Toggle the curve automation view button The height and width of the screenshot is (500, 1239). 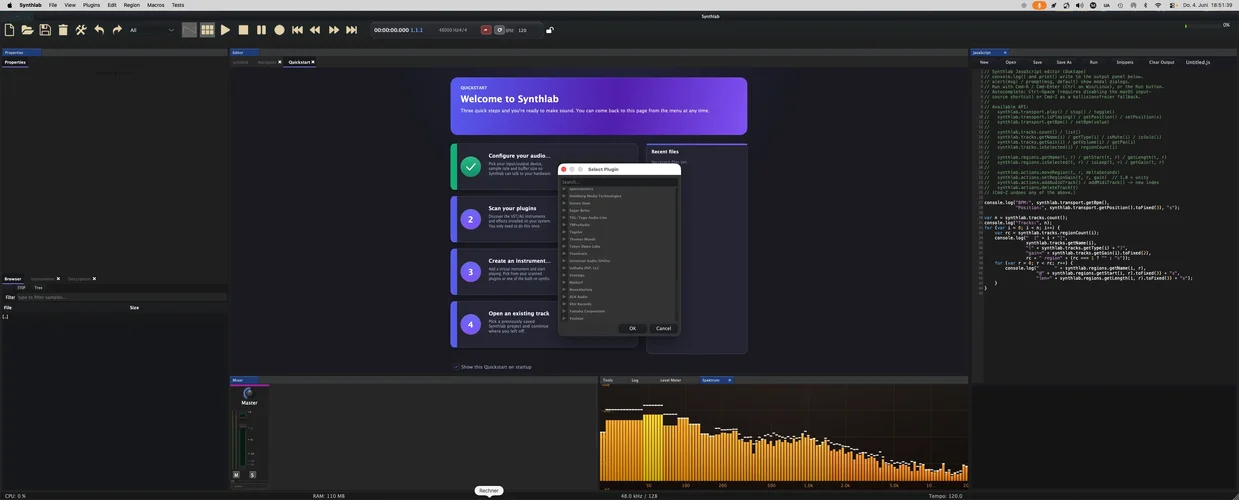pyautogui.click(x=189, y=30)
